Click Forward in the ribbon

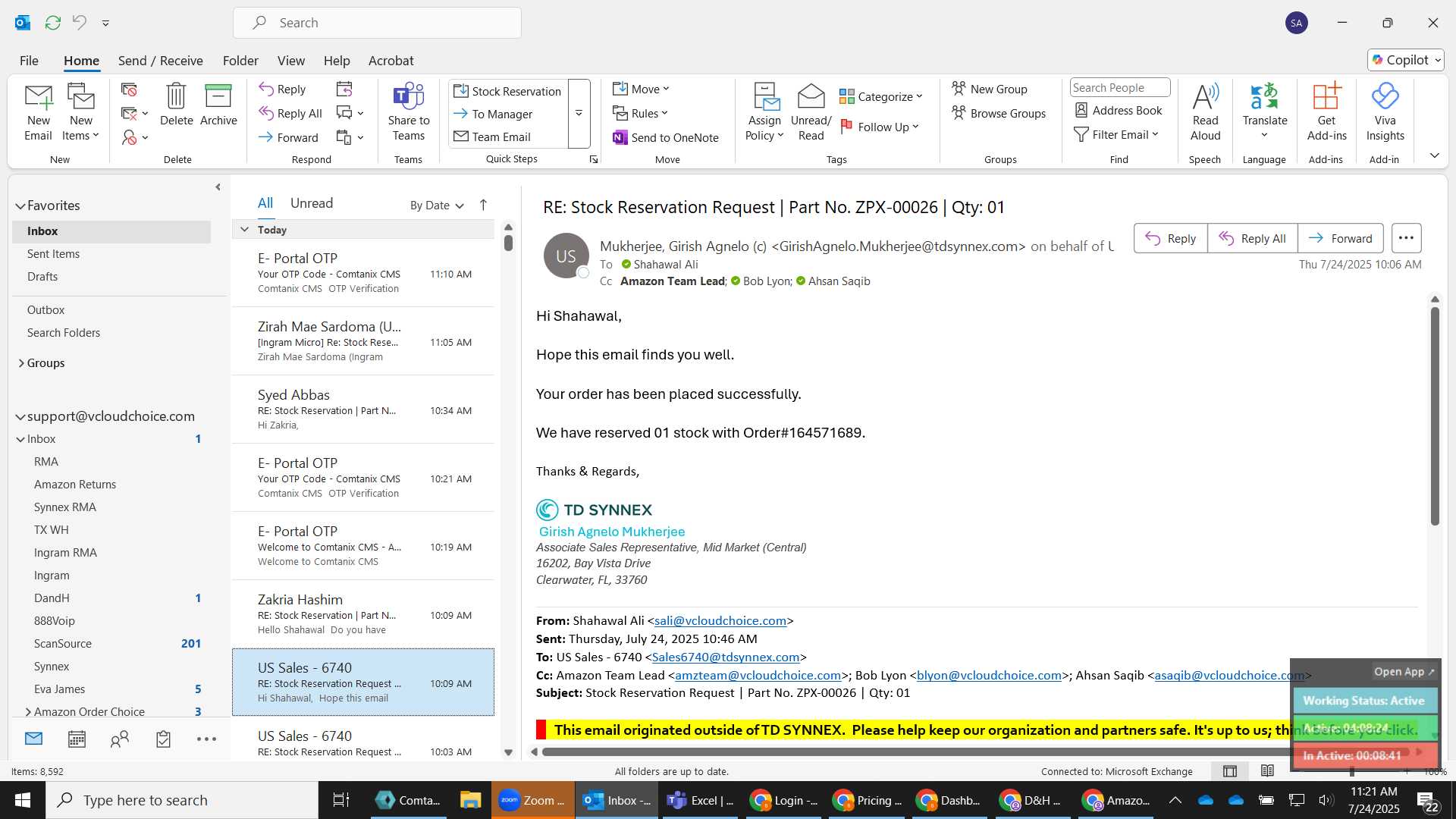click(x=288, y=137)
